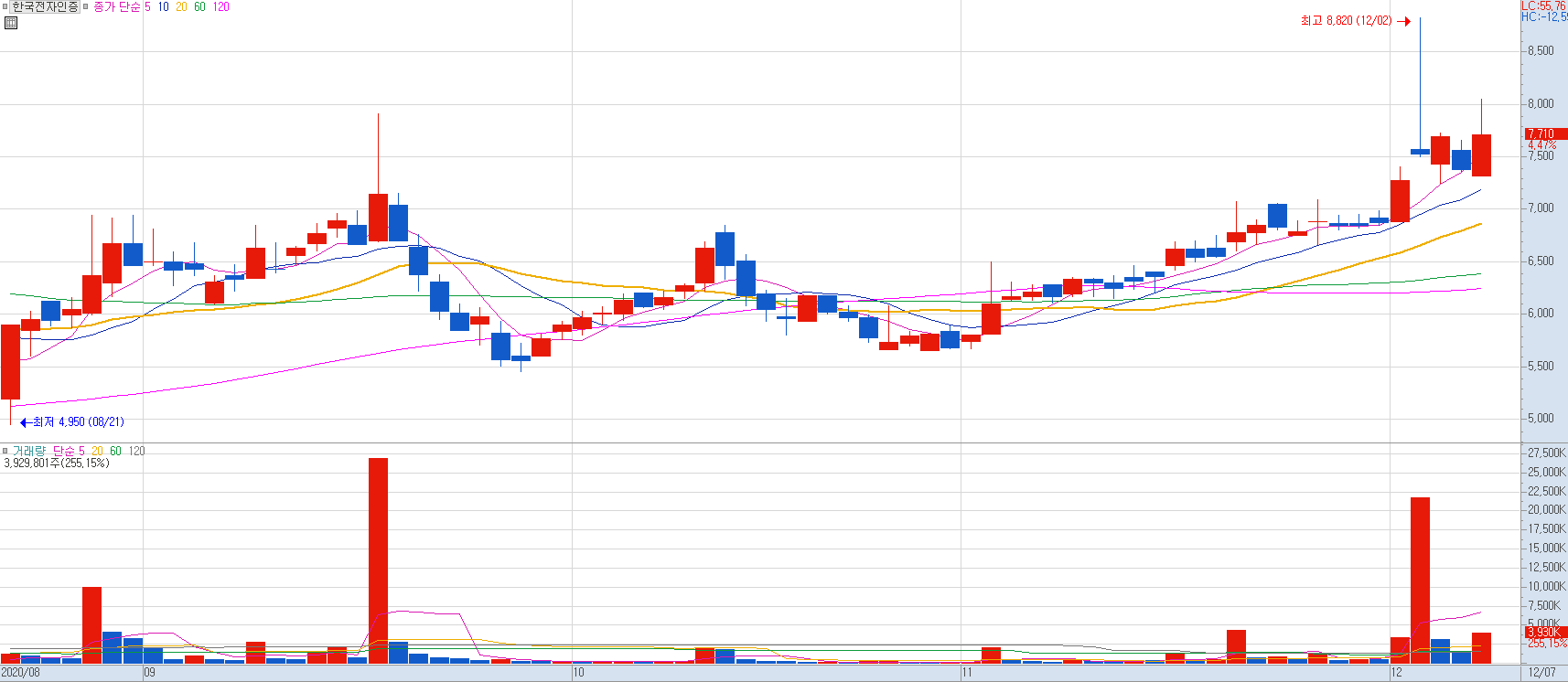1568x682 pixels.
Task: Click the 최저 4,950 (08/21) low marker
Action: (72, 422)
